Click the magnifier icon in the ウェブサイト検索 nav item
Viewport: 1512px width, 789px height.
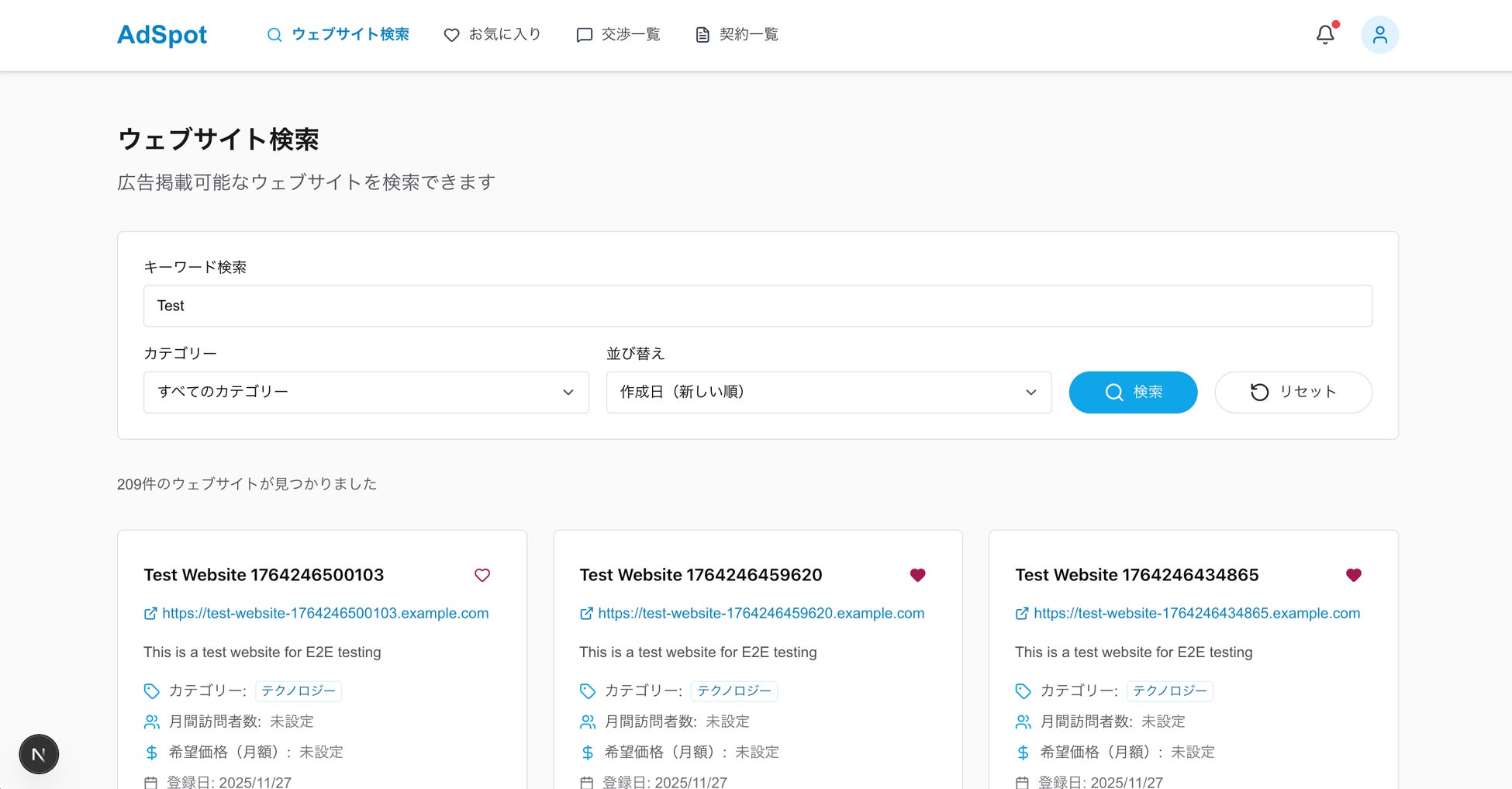click(x=274, y=35)
